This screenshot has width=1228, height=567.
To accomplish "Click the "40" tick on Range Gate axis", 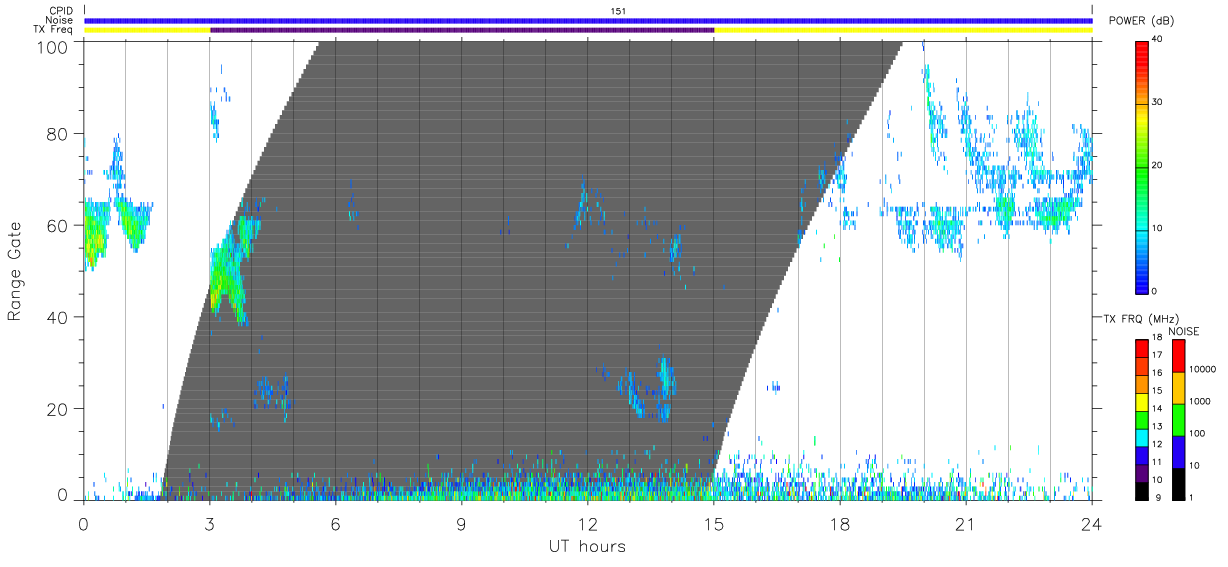I will coord(56,317).
